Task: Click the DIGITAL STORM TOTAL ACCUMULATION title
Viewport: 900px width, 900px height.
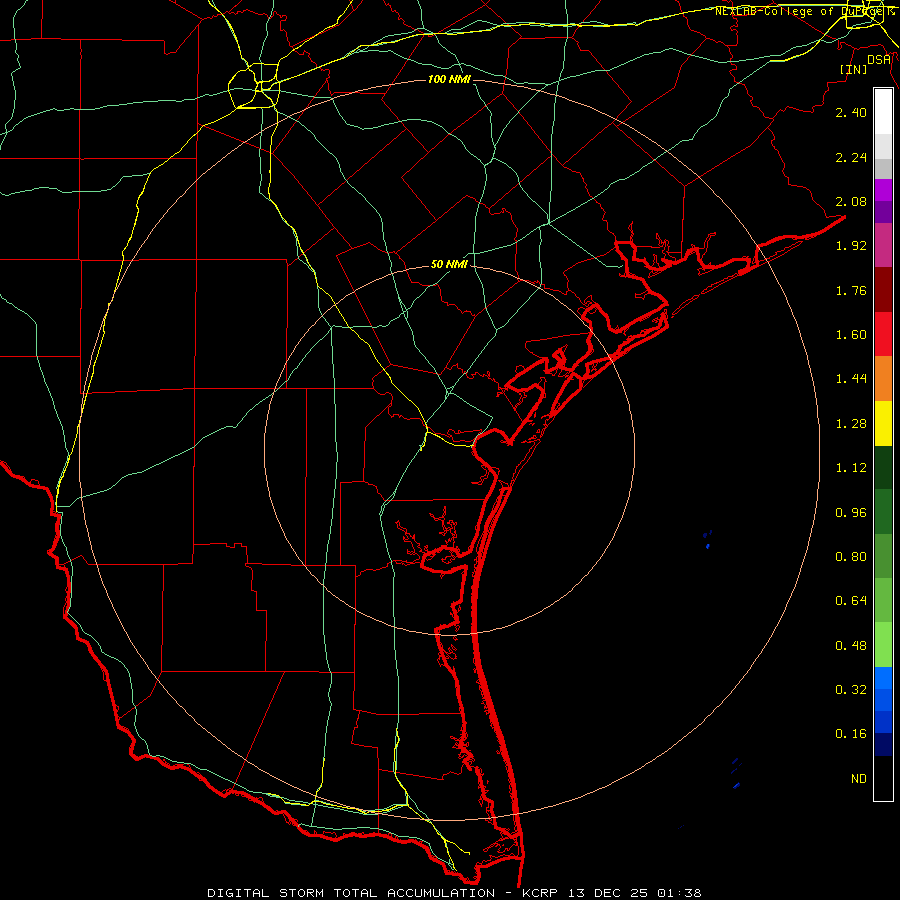Action: click(x=351, y=893)
